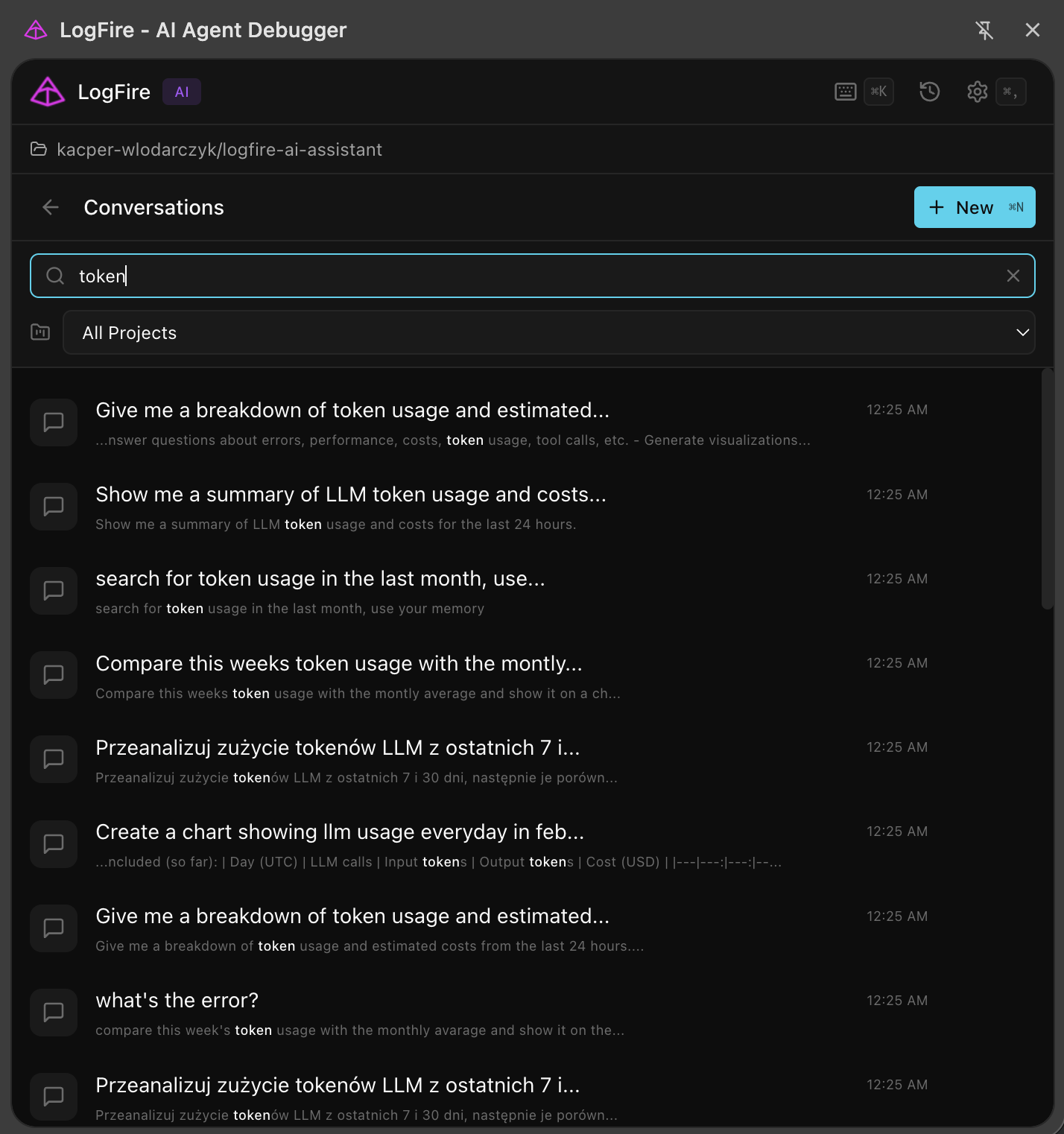Screen dimensions: 1064x1134
Task: Click the ⌘K shortcut badge
Action: coord(878,92)
